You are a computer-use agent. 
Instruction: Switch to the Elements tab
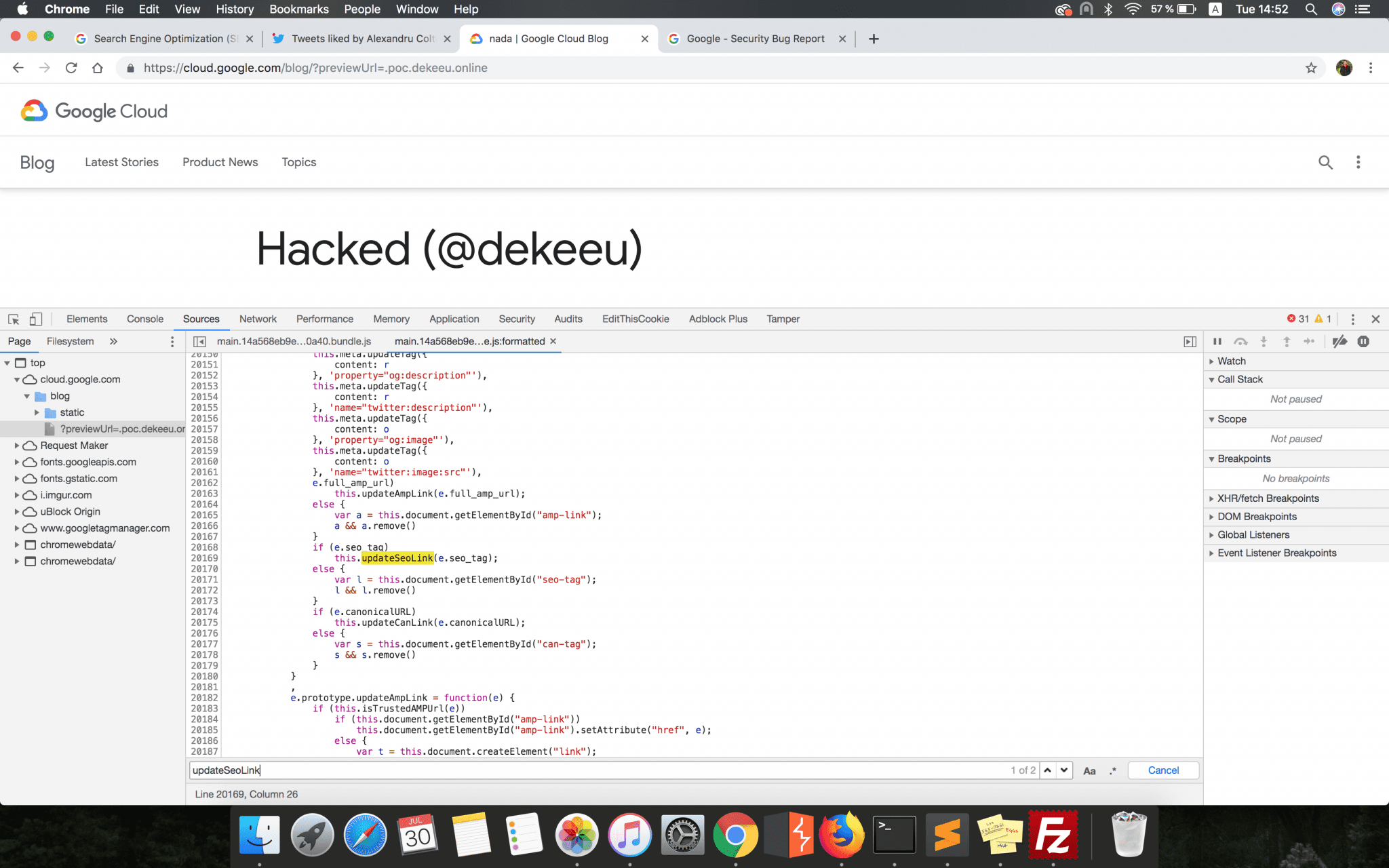point(87,319)
